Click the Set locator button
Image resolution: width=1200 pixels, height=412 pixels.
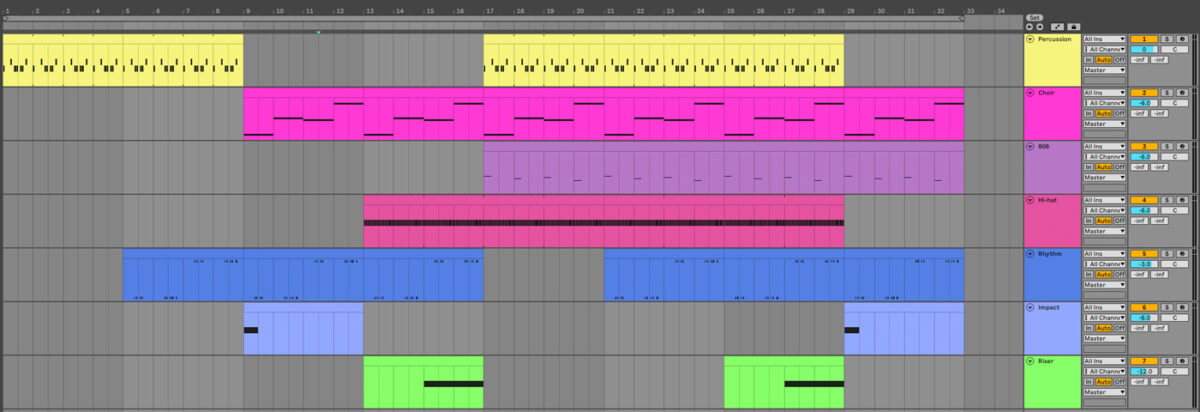click(1035, 17)
